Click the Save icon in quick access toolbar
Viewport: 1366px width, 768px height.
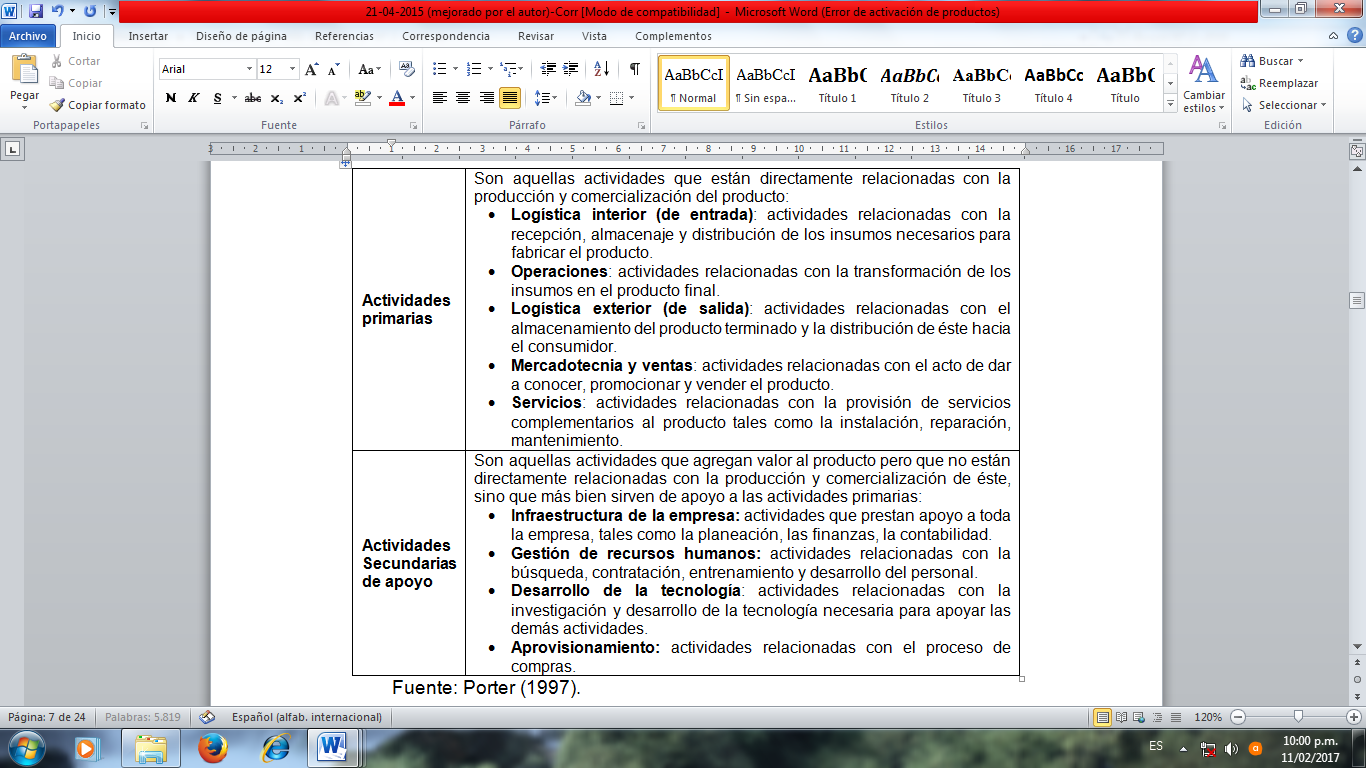pos(36,11)
